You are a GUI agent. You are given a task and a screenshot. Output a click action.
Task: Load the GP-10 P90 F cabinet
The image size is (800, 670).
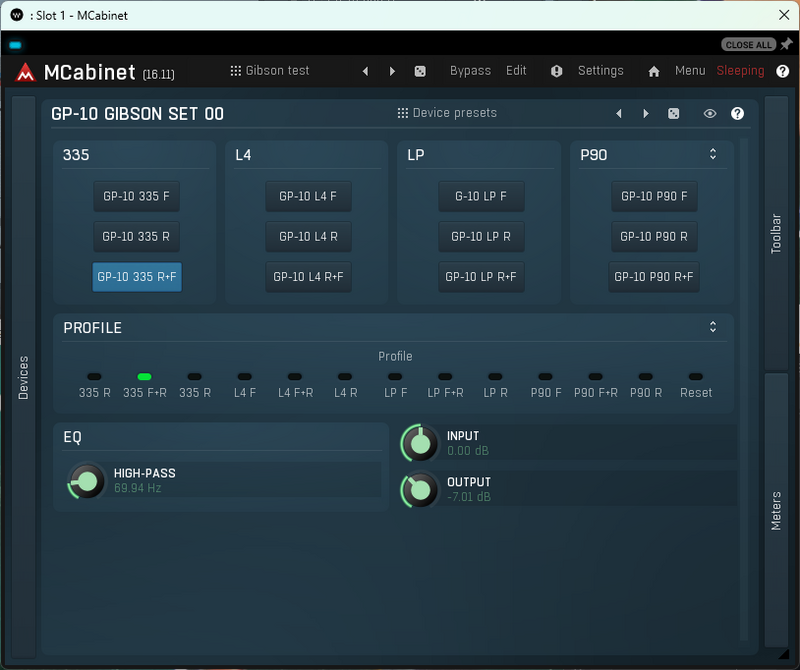point(654,196)
